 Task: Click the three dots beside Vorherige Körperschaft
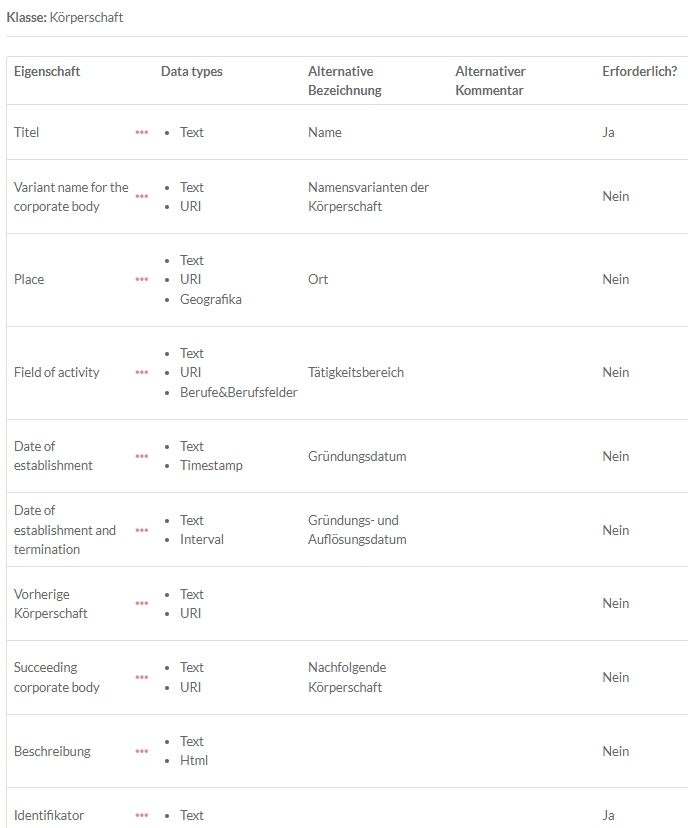142,604
